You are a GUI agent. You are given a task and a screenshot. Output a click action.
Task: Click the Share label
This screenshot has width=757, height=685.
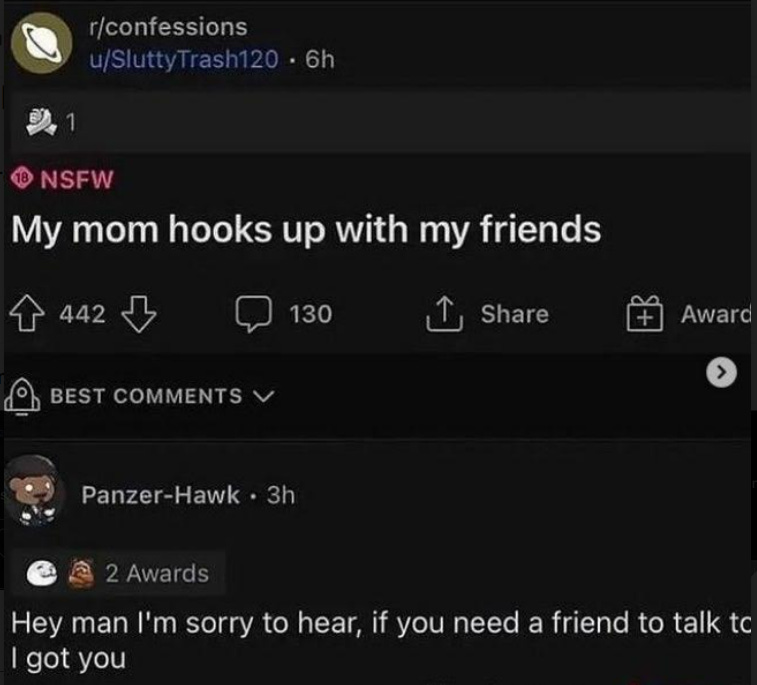click(515, 314)
